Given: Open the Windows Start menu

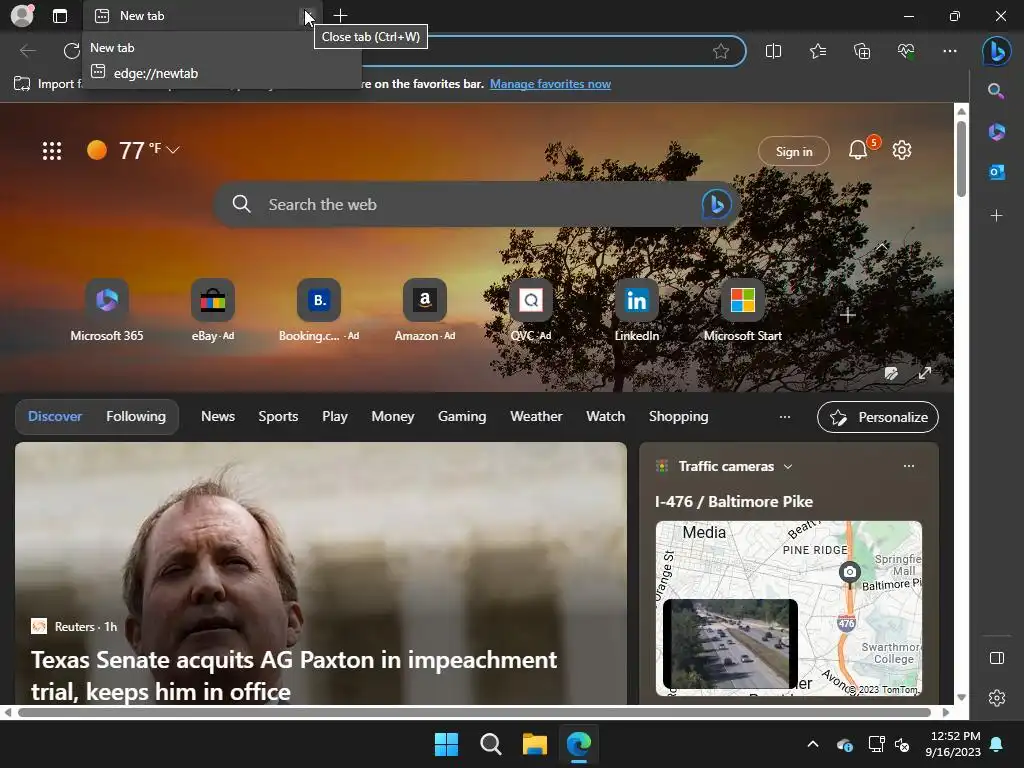Looking at the screenshot, I should pyautogui.click(x=447, y=744).
